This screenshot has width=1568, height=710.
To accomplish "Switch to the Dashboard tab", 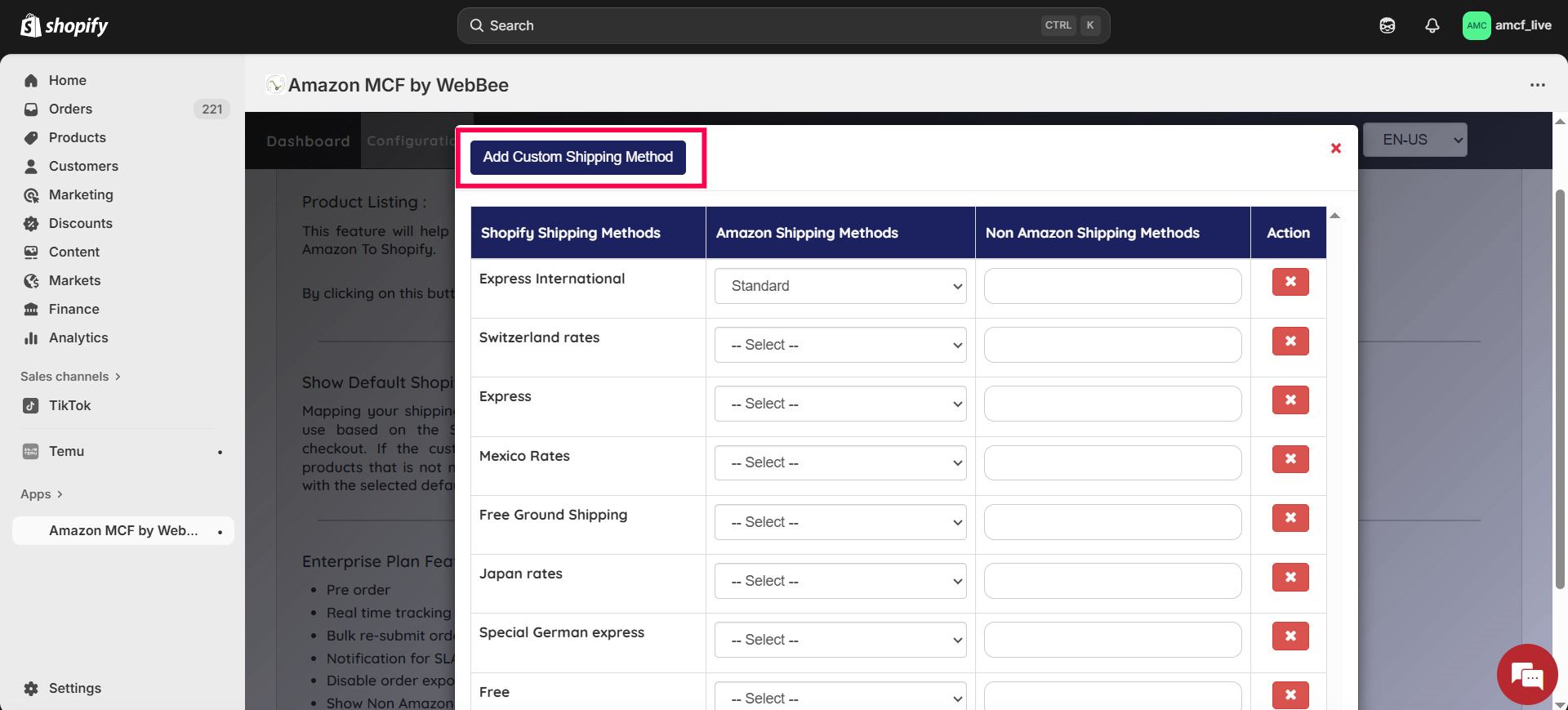I will (308, 141).
